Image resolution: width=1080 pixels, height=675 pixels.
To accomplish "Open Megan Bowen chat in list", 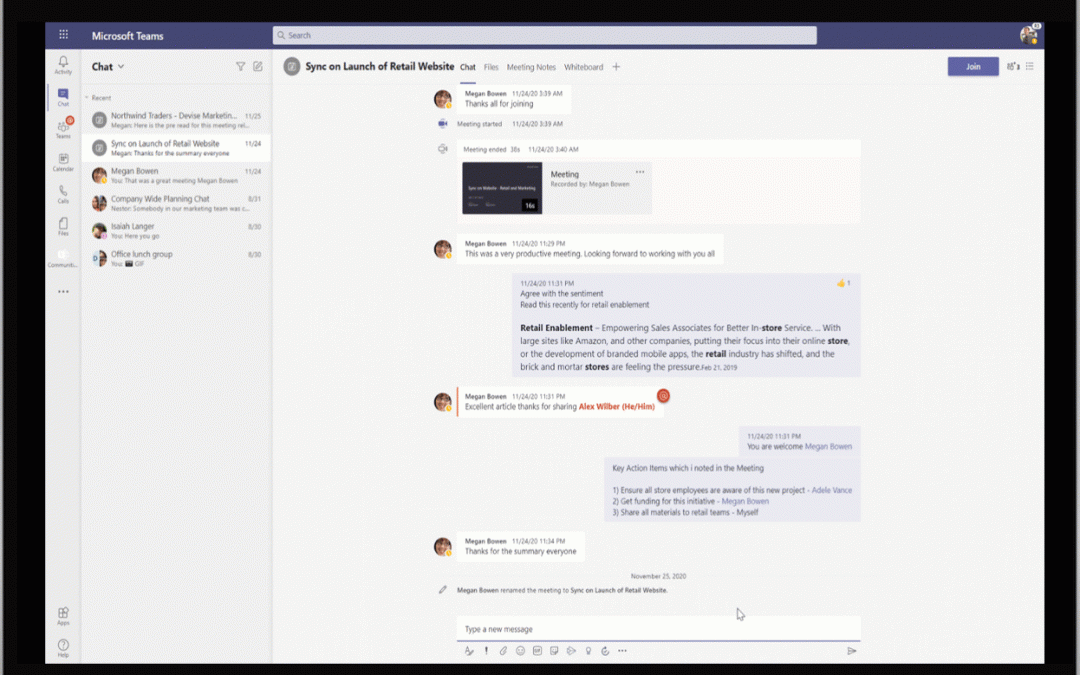I will tap(176, 175).
